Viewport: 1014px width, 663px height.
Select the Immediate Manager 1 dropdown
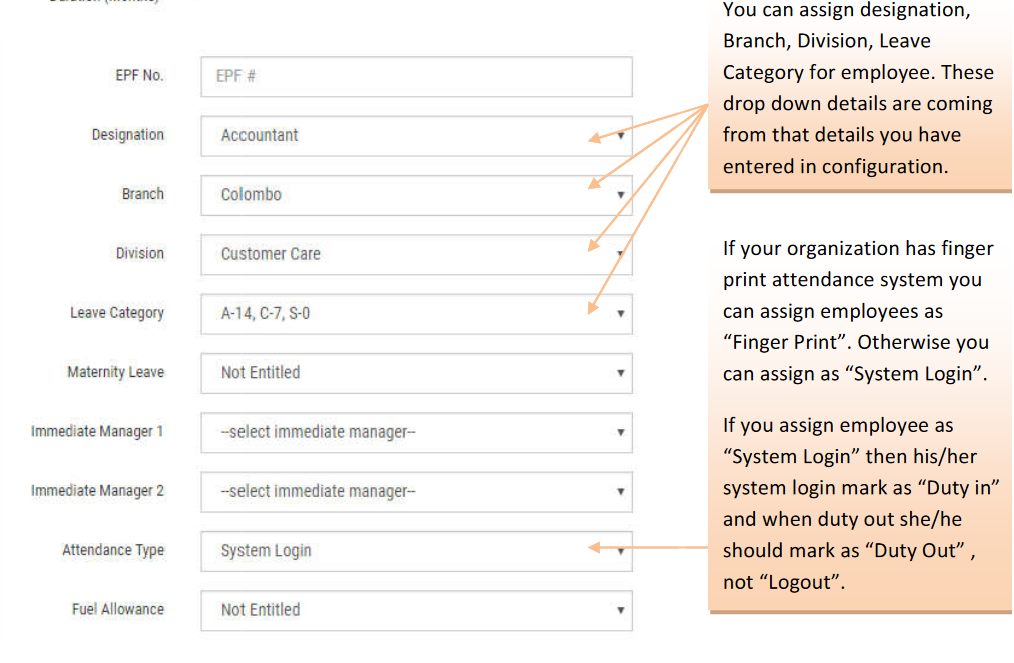pyautogui.click(x=416, y=432)
